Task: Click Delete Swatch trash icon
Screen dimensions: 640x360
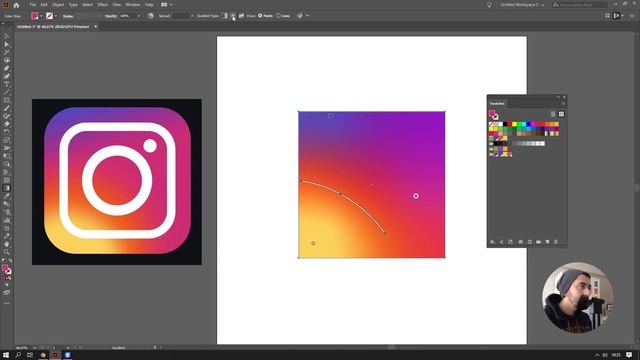Action: (x=556, y=242)
